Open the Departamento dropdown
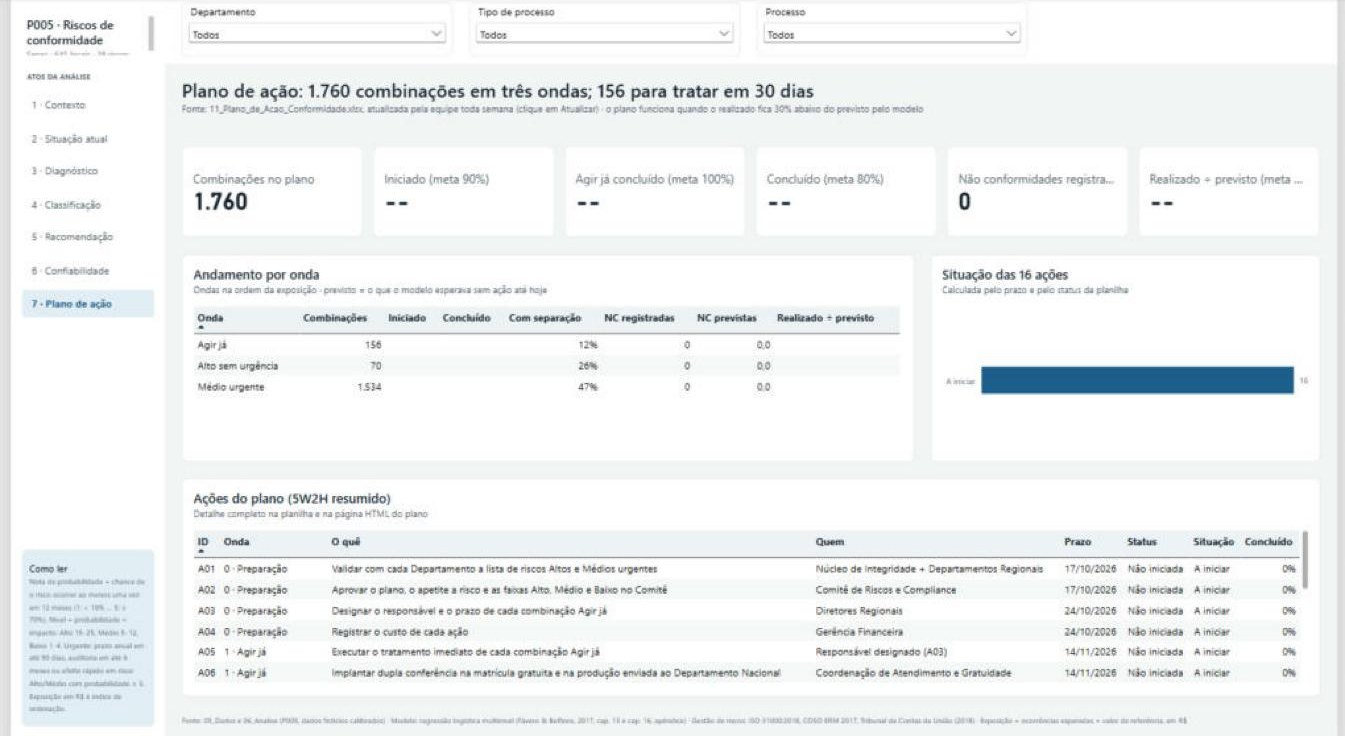 click(318, 34)
